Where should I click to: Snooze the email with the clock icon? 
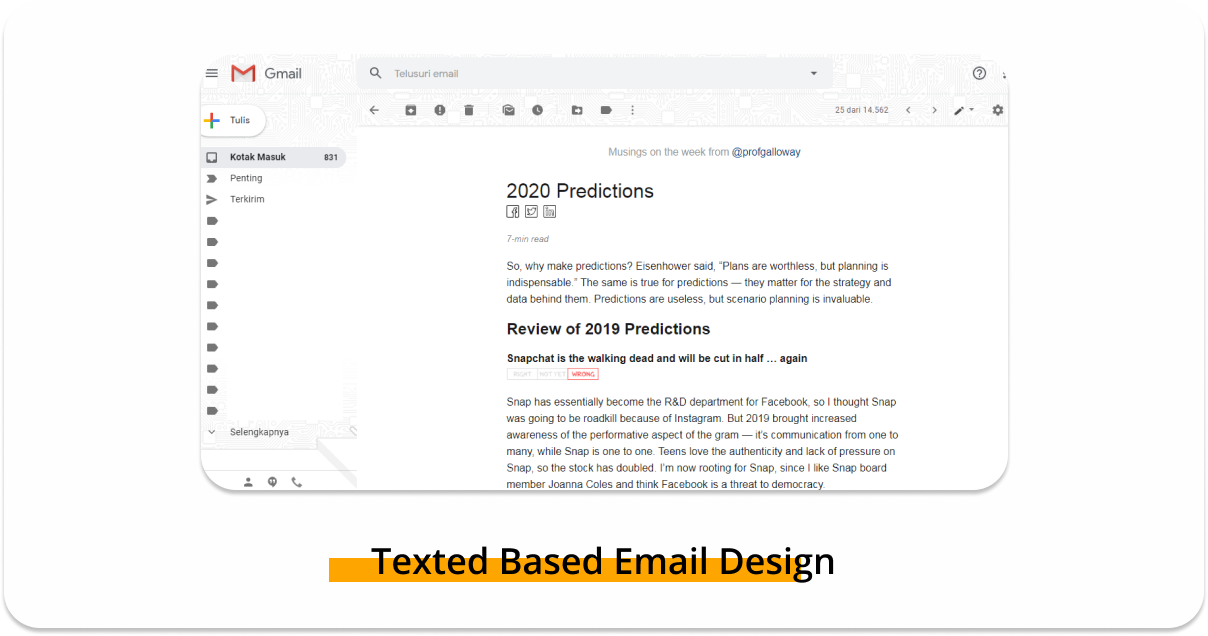point(537,110)
